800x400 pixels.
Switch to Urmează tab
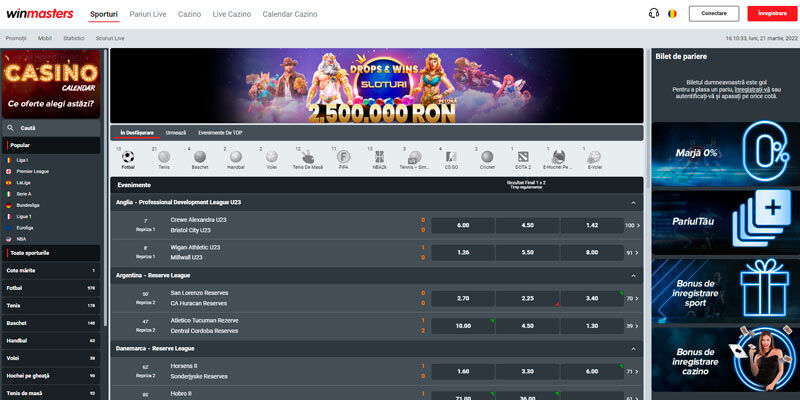click(x=176, y=133)
